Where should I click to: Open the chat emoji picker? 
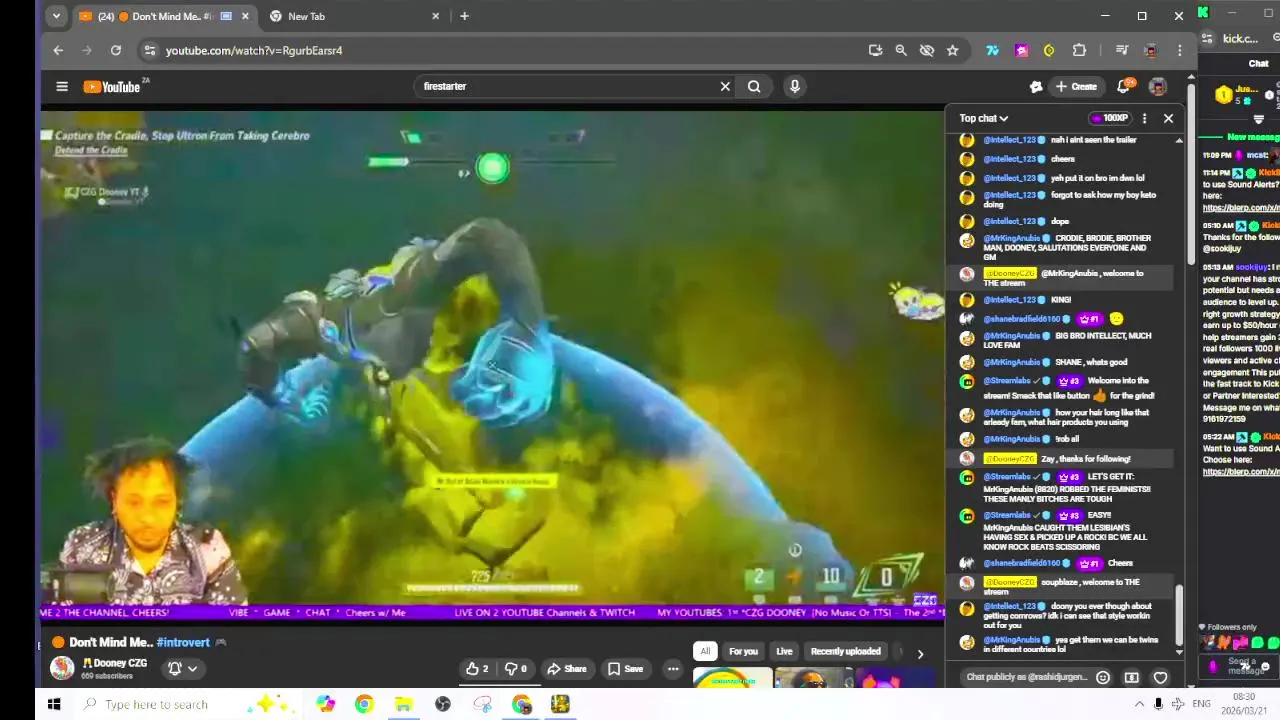1103,677
